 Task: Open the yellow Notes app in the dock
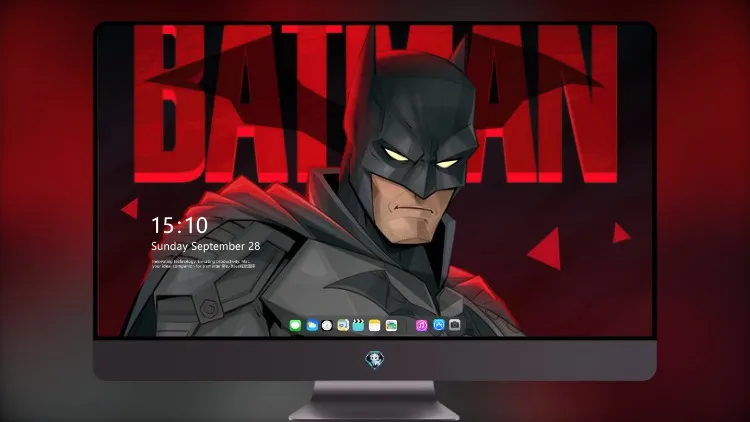(375, 326)
